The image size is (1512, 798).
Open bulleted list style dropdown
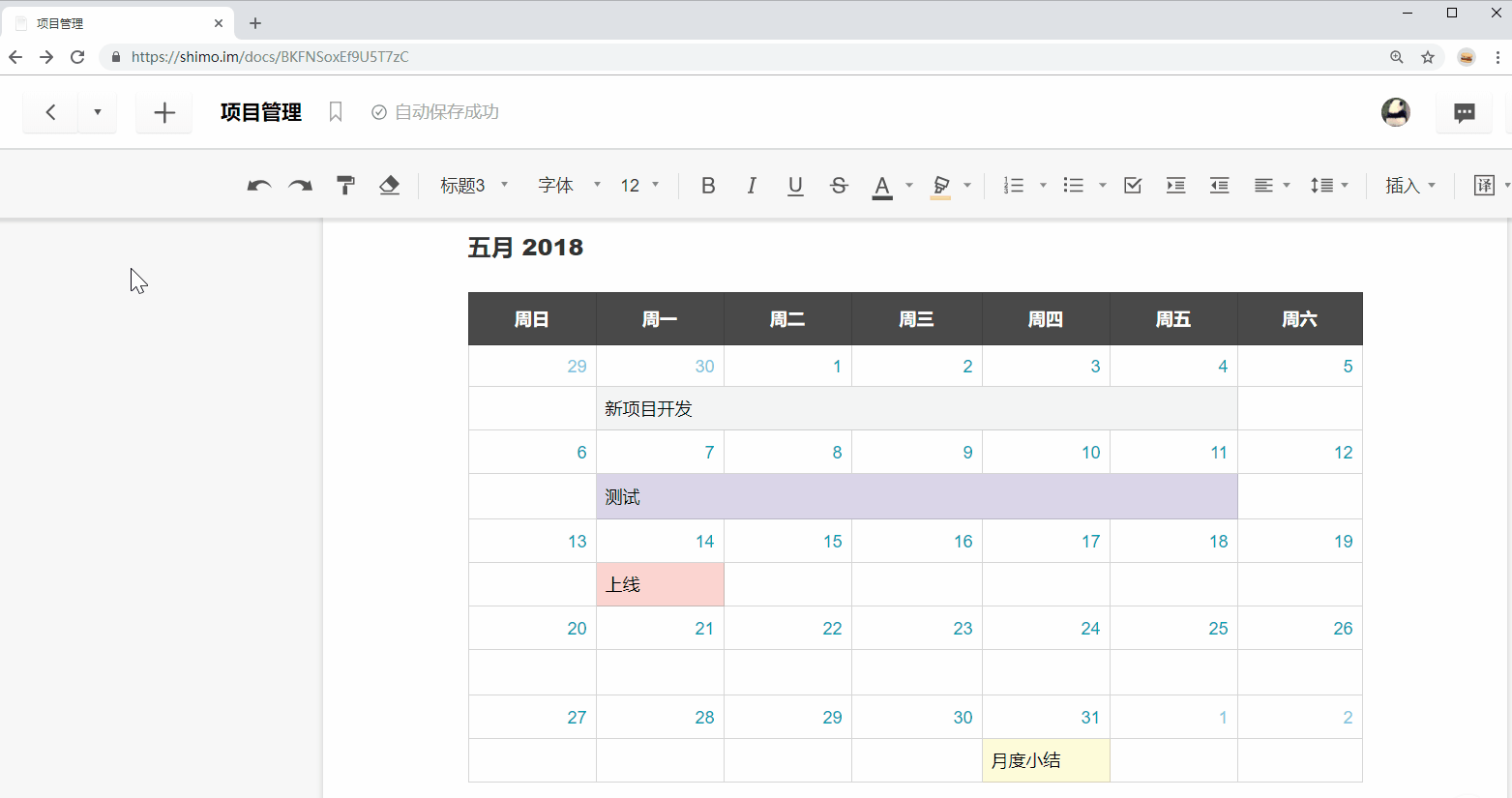(x=1103, y=186)
